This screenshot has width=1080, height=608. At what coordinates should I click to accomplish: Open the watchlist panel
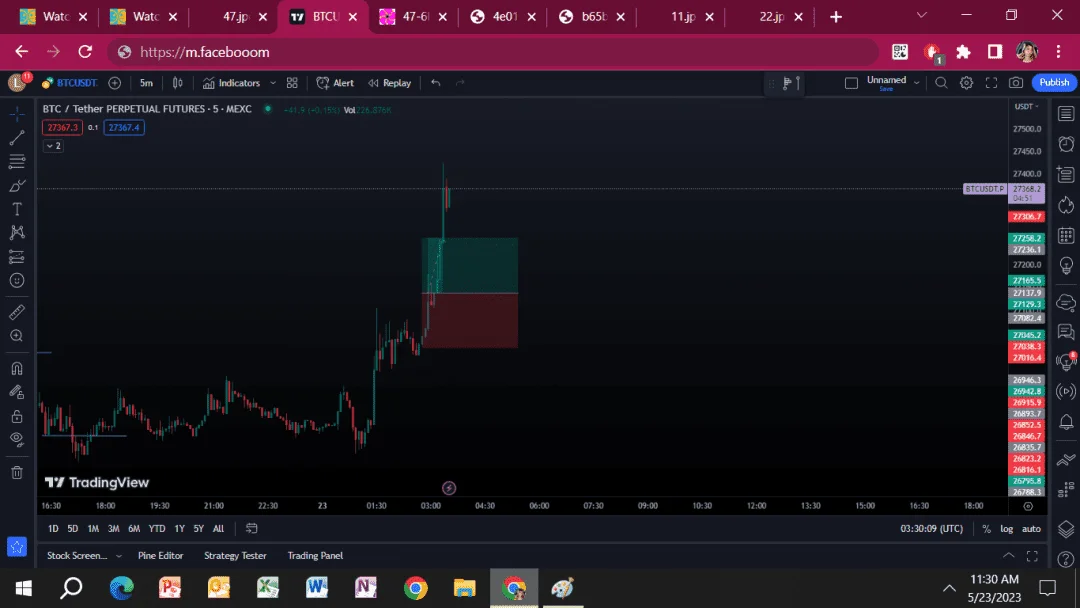tap(1066, 114)
